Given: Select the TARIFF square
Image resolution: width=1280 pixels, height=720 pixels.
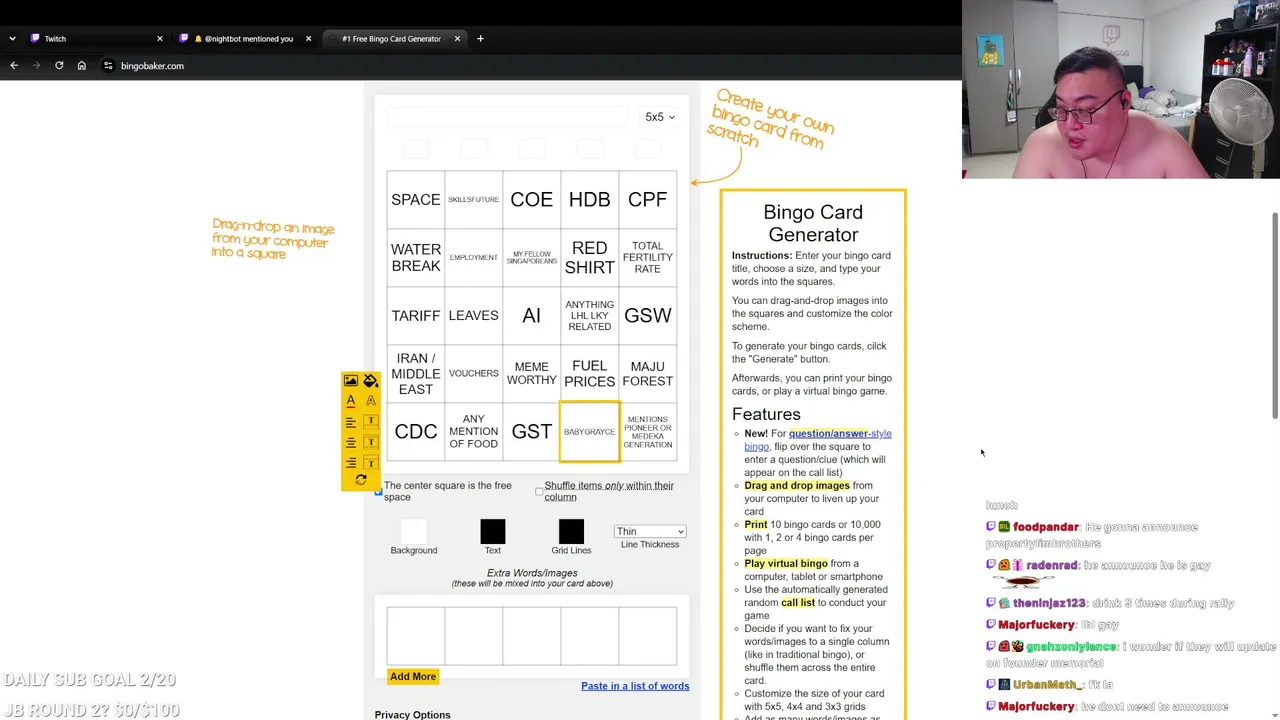Looking at the screenshot, I should coord(416,316).
